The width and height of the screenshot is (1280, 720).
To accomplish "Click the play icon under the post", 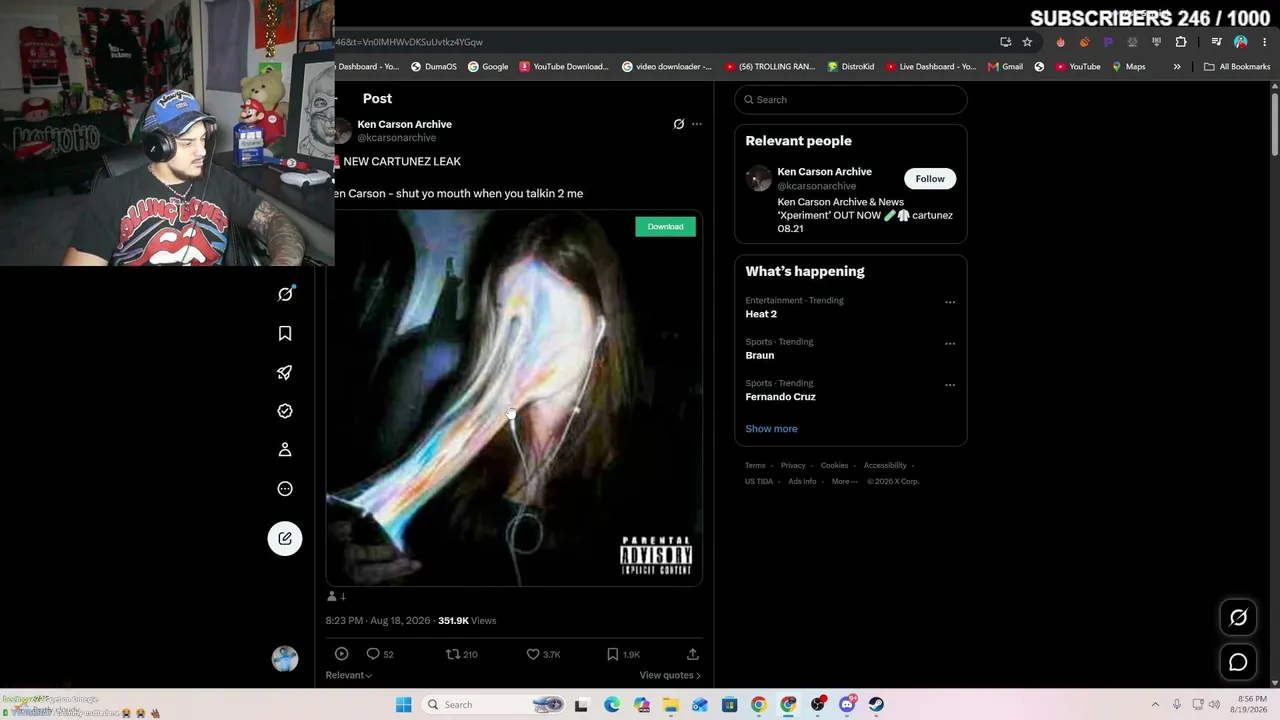I will 341,654.
